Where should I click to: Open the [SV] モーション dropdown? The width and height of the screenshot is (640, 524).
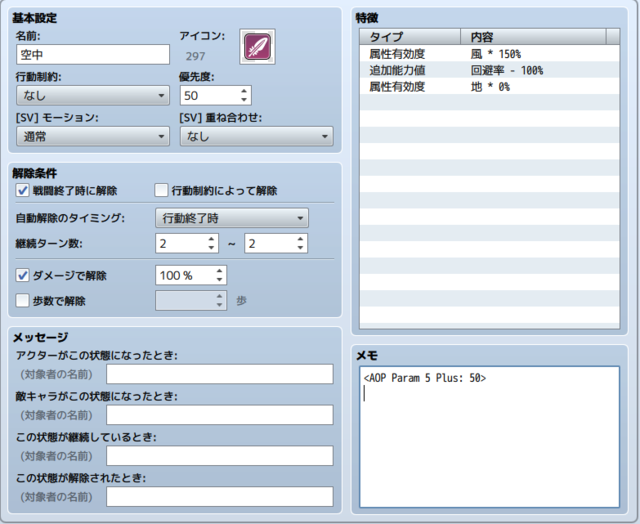93,136
